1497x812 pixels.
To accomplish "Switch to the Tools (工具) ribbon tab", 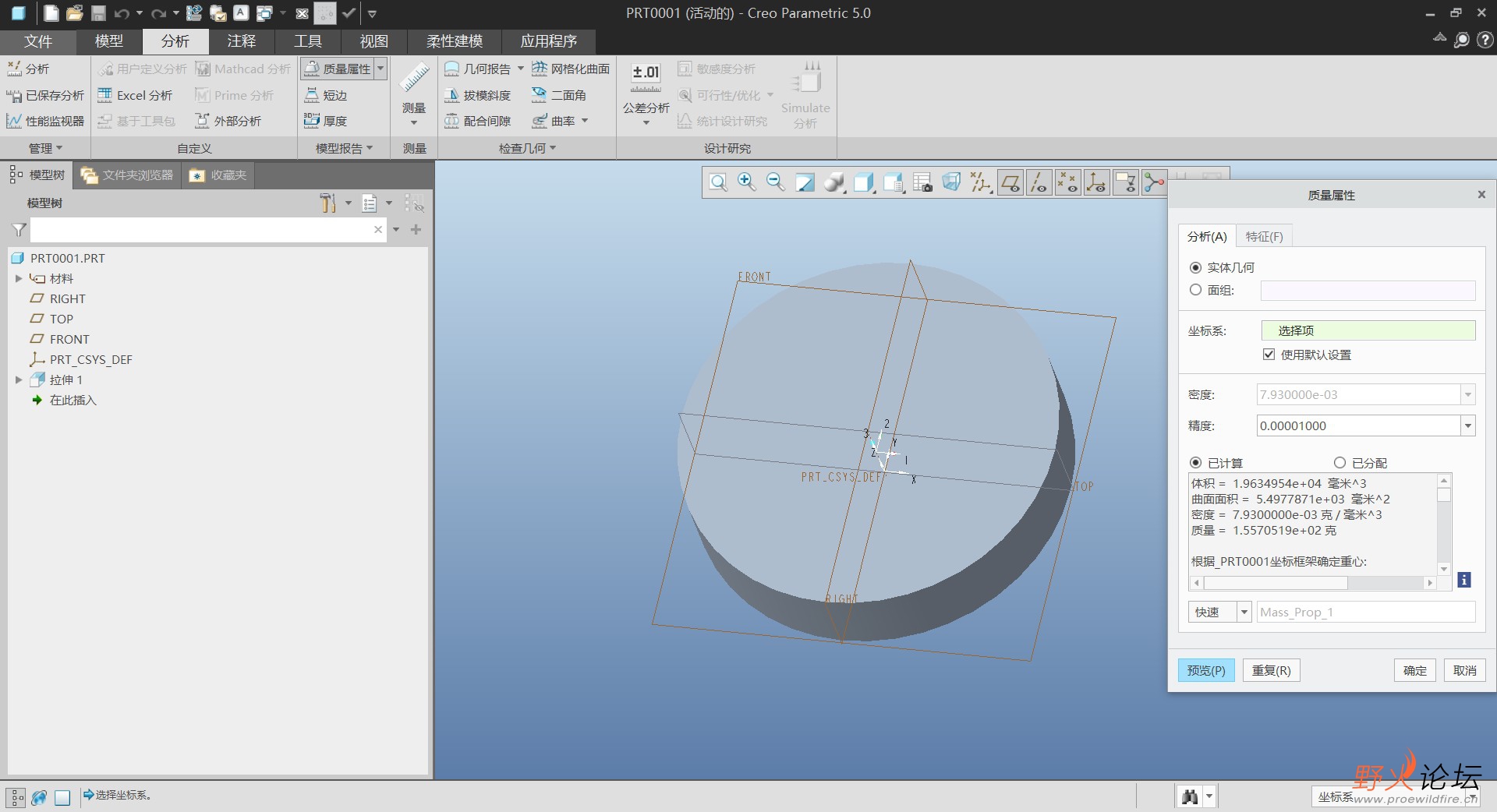I will 308,41.
